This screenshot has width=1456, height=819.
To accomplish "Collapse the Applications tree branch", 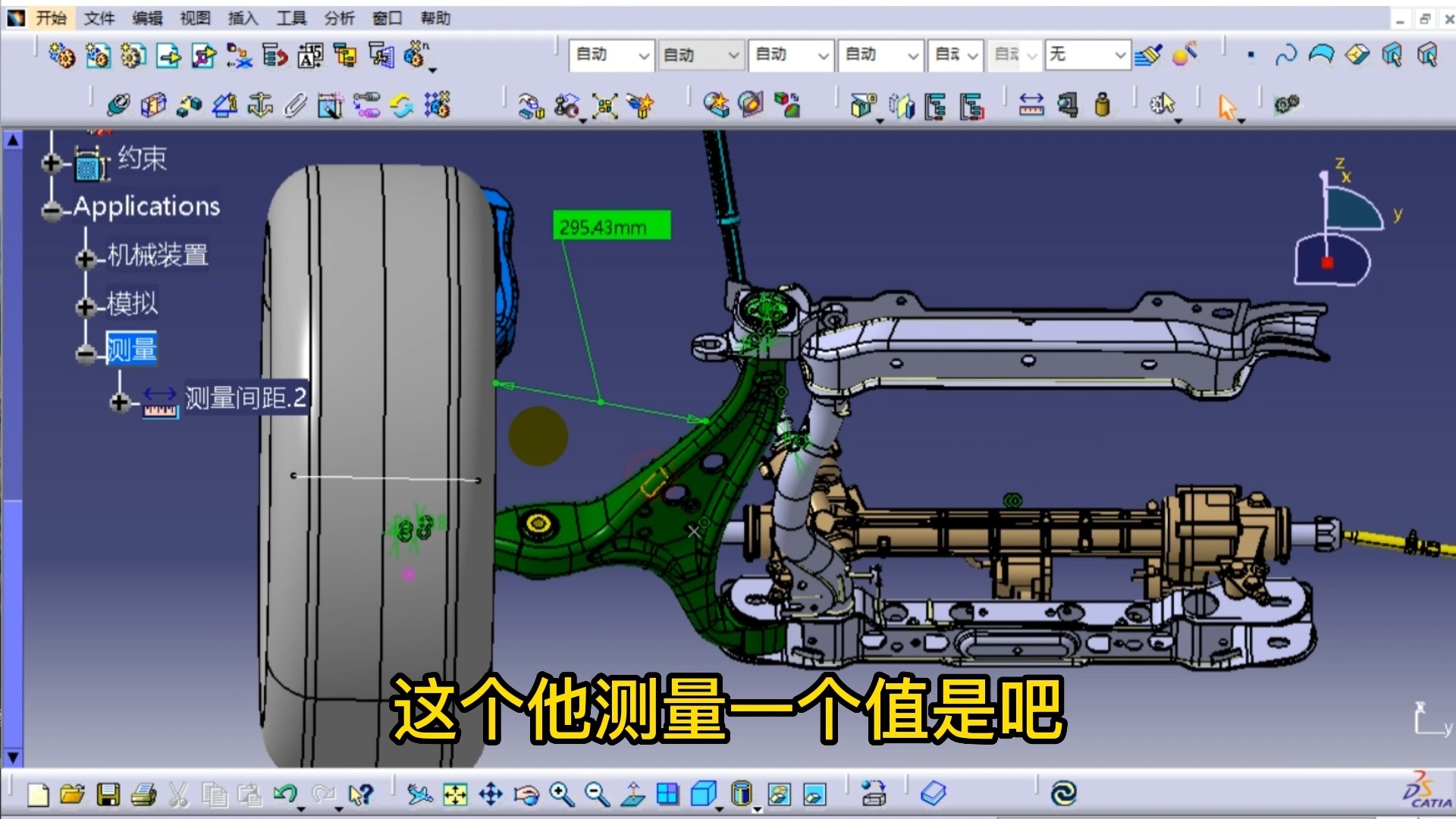I will click(x=52, y=209).
